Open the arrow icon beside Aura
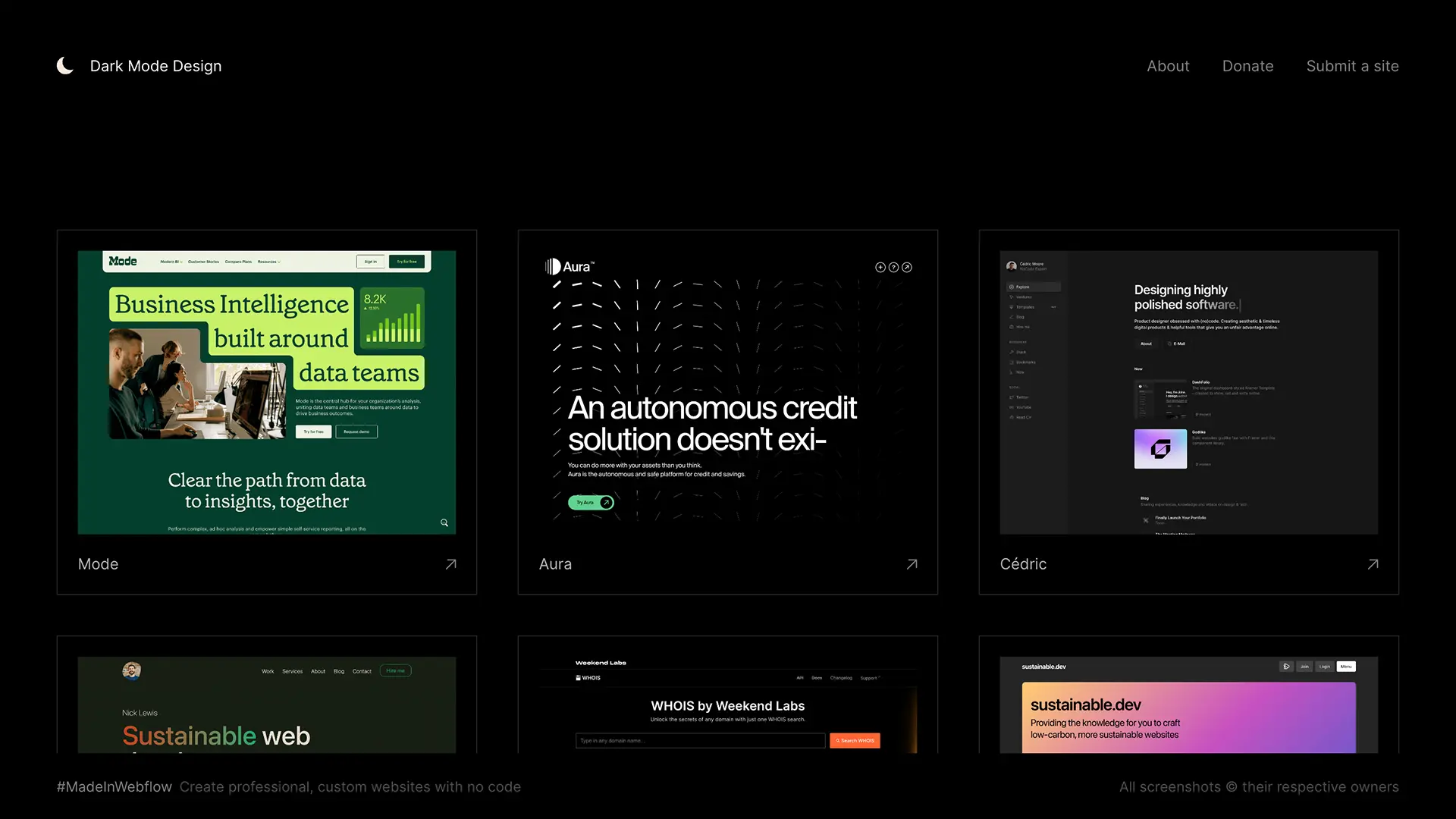Image resolution: width=1456 pixels, height=819 pixels. [912, 564]
